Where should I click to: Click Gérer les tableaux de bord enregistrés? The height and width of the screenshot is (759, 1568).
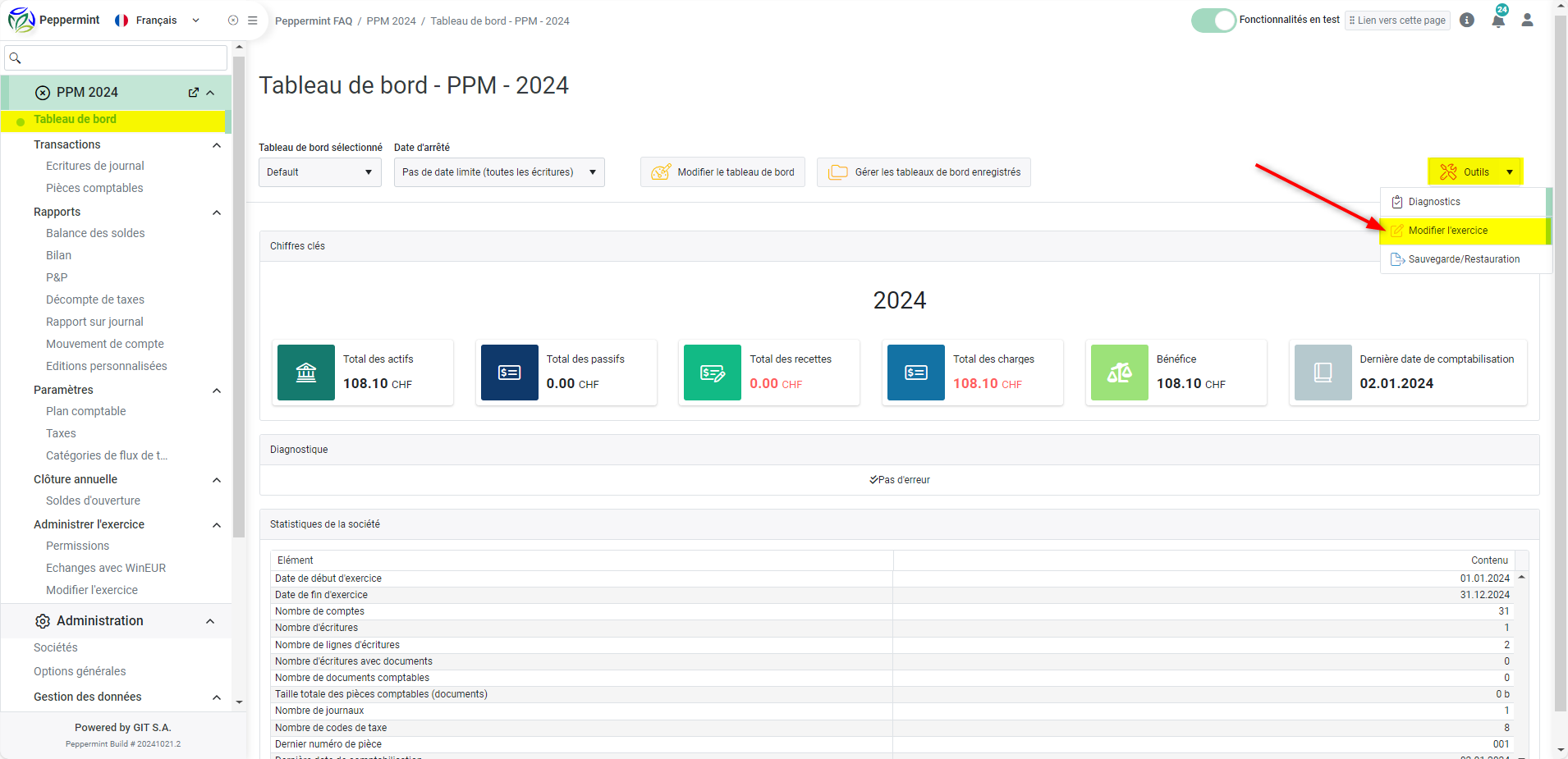[x=924, y=172]
